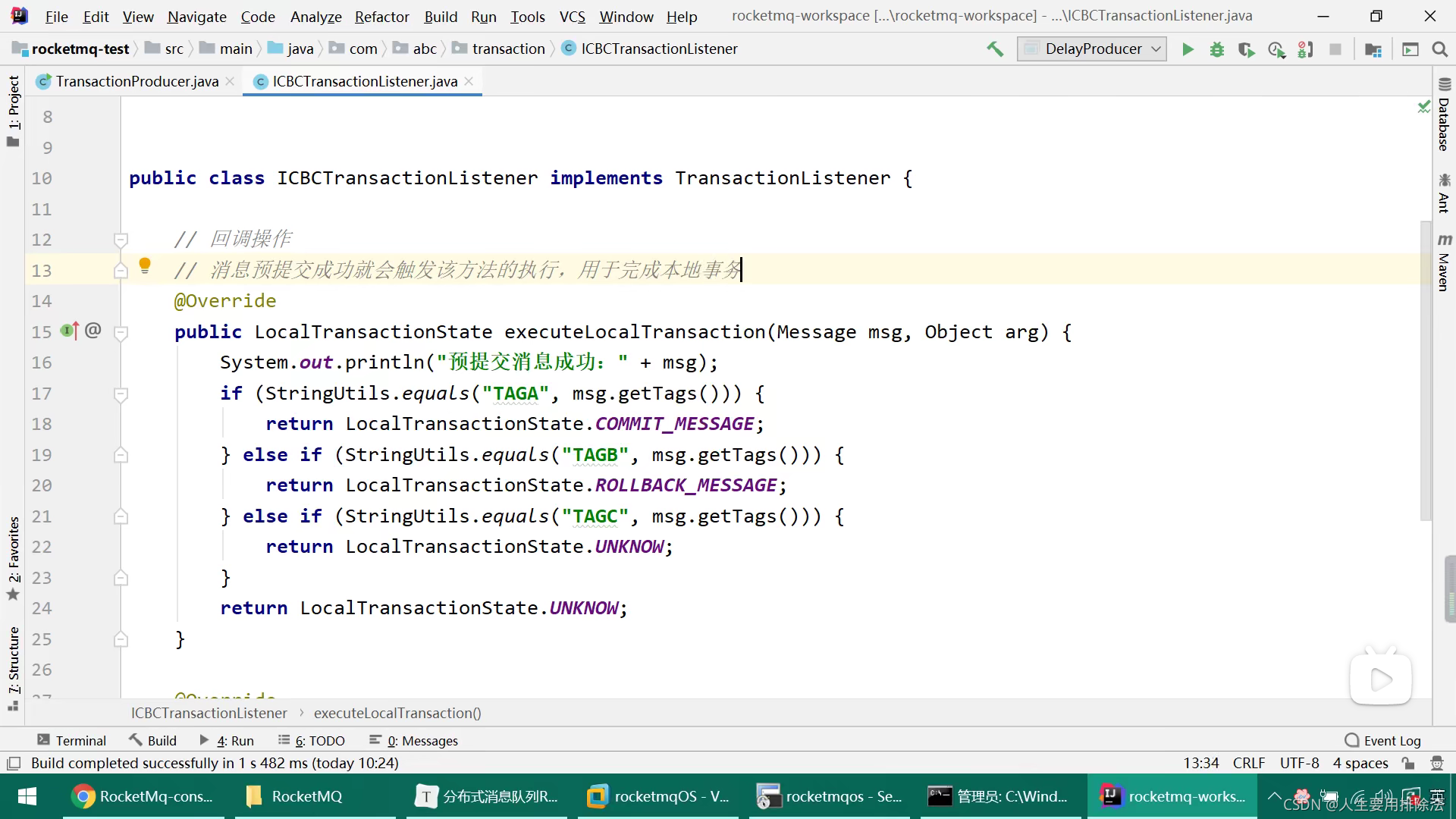Click ICBCTransactionListener in the navigation bar

click(650, 49)
